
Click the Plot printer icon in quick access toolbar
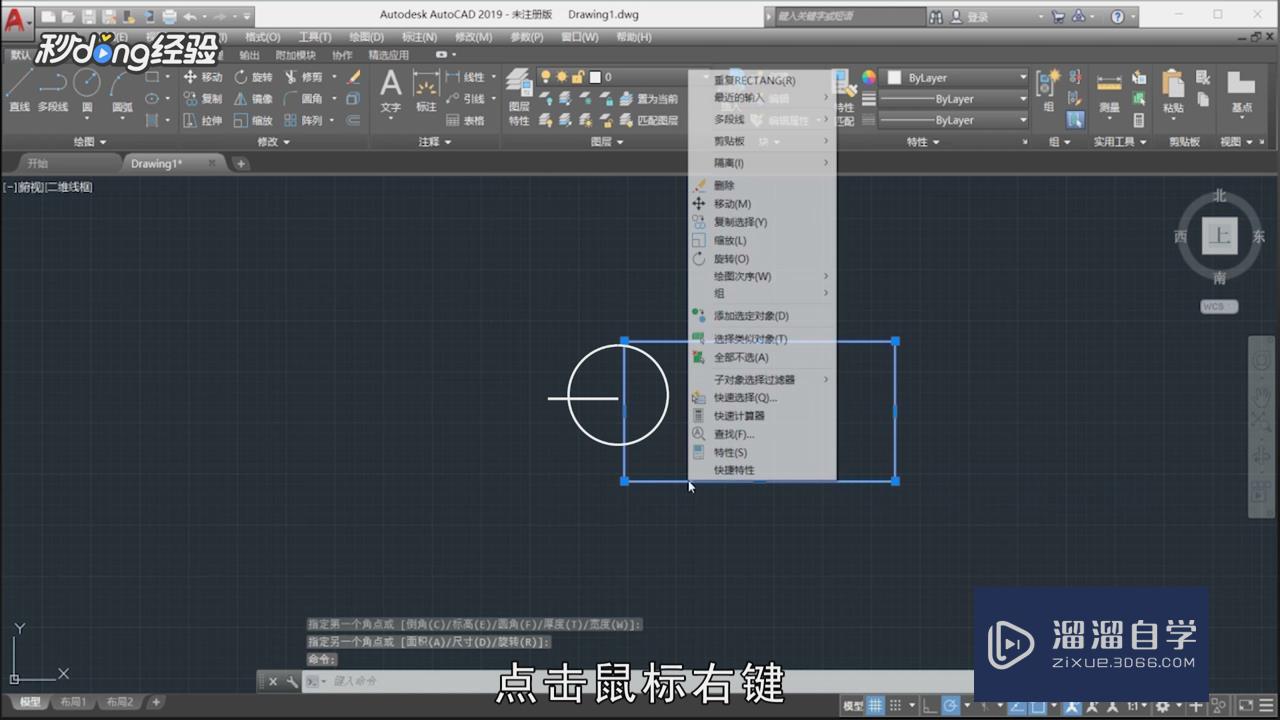pyautogui.click(x=169, y=17)
